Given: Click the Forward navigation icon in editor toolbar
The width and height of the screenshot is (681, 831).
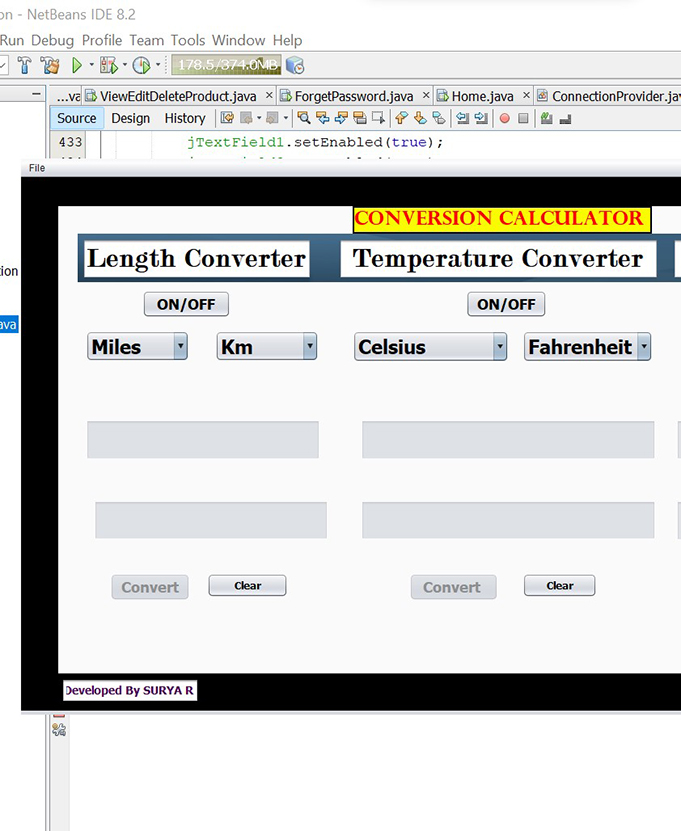Looking at the screenshot, I should [272, 118].
